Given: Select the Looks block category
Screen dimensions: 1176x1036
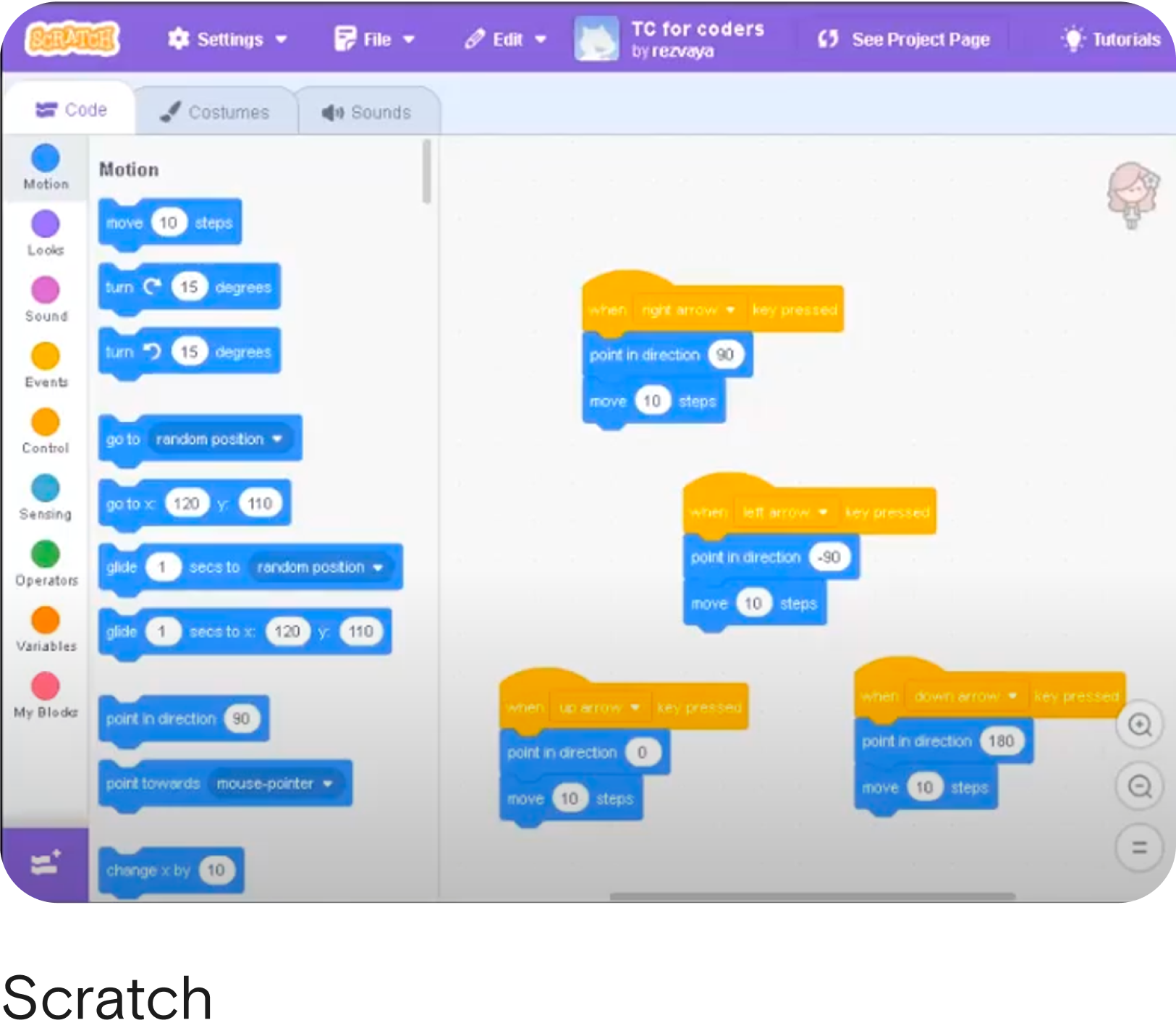Looking at the screenshot, I should (x=46, y=233).
